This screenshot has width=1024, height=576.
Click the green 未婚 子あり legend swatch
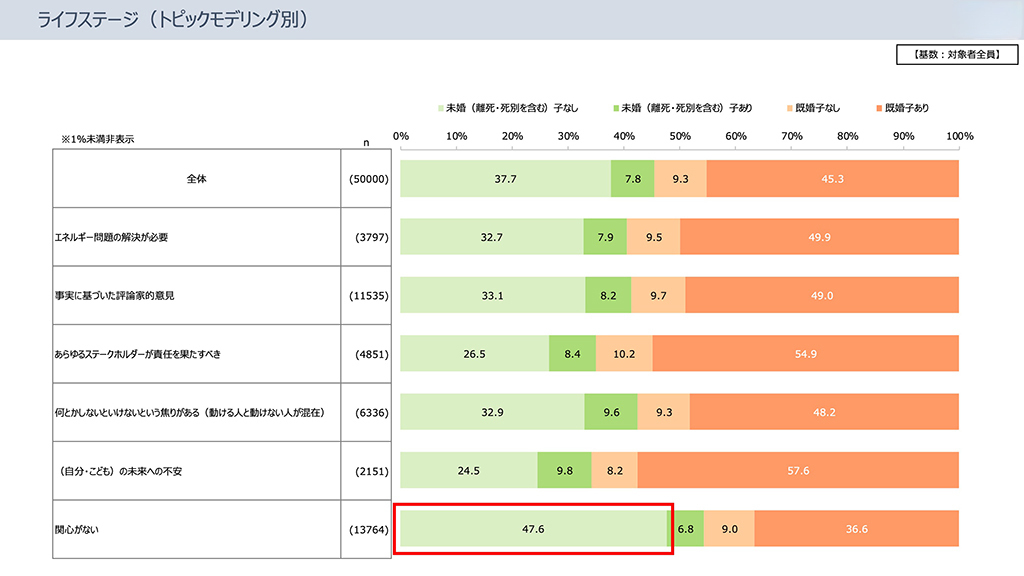click(615, 108)
